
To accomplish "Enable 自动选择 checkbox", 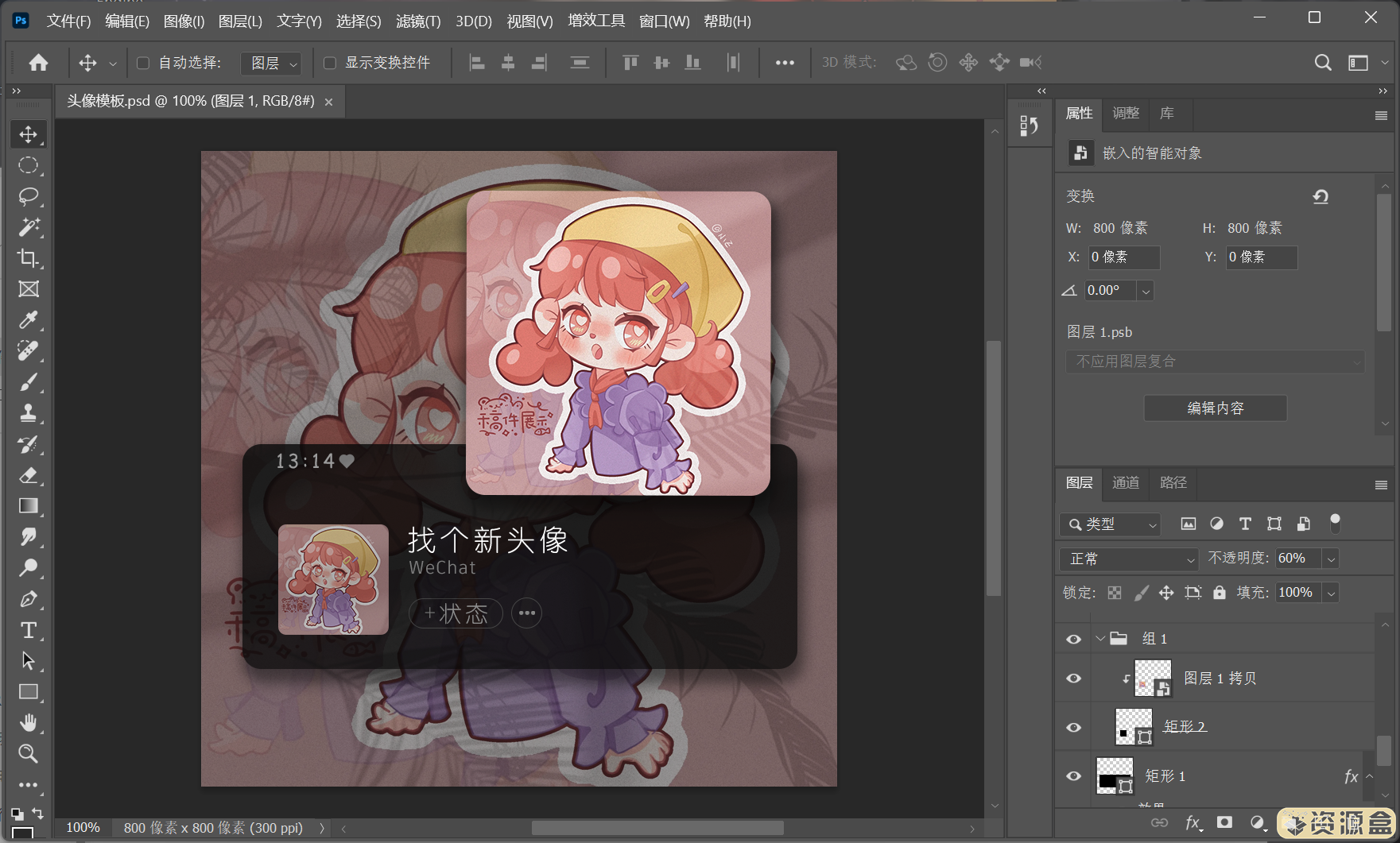I will pos(143,63).
